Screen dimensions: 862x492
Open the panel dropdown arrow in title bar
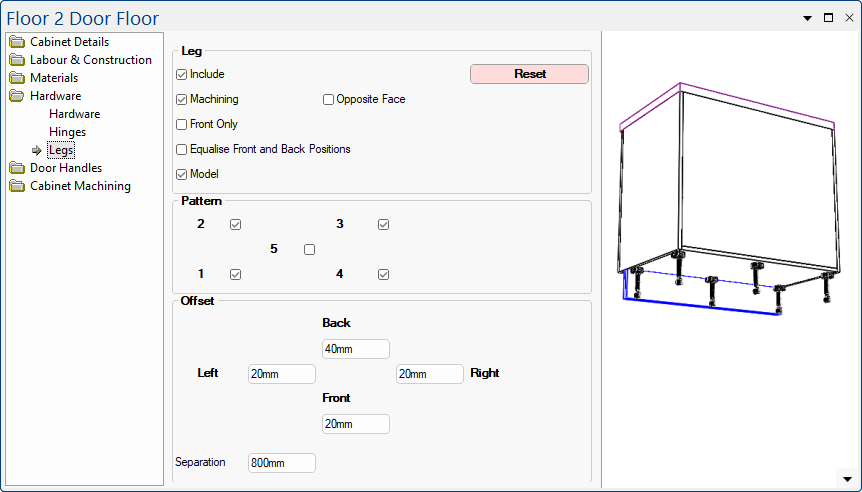coord(807,18)
